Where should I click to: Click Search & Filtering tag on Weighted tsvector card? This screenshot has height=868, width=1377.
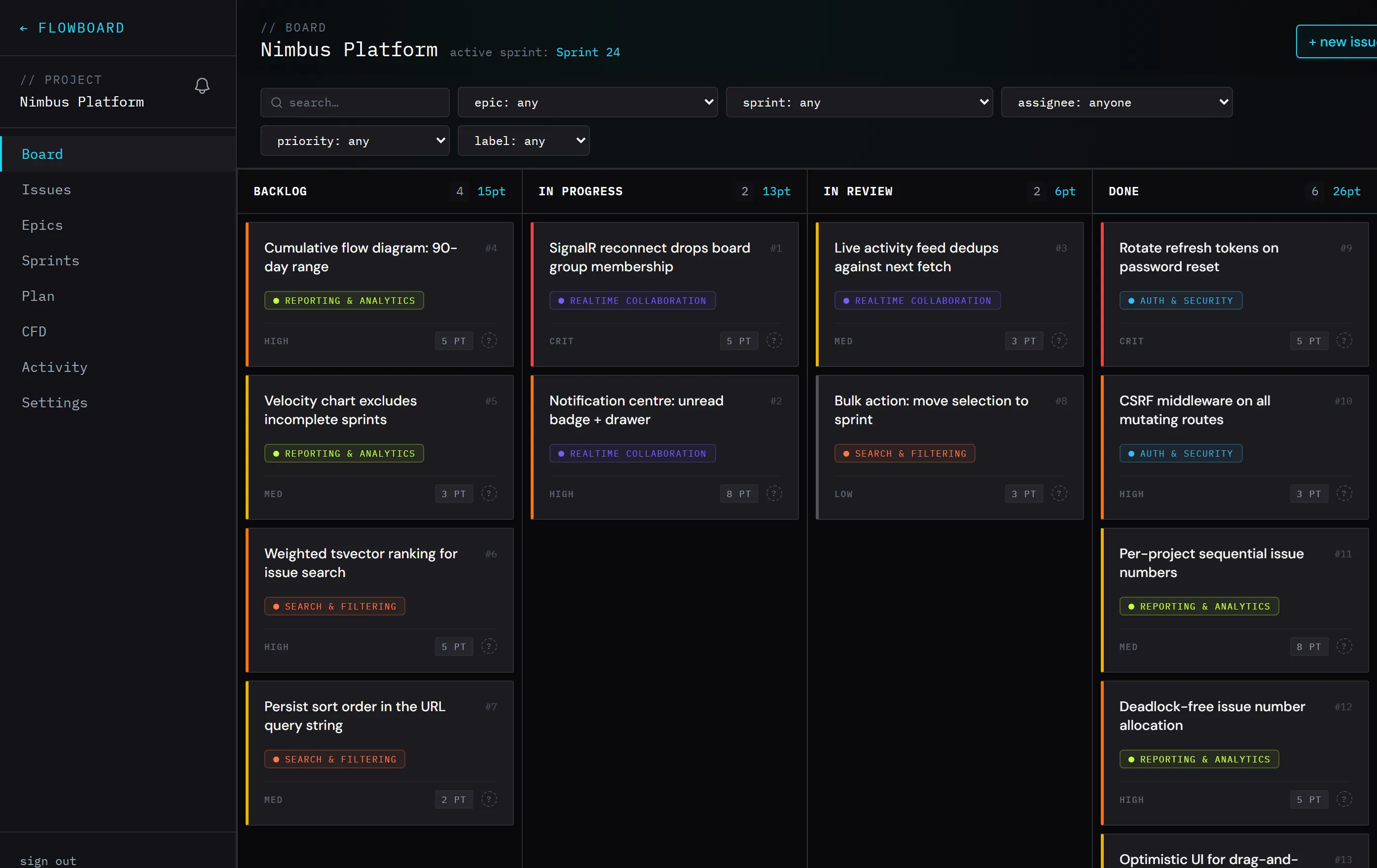[334, 606]
